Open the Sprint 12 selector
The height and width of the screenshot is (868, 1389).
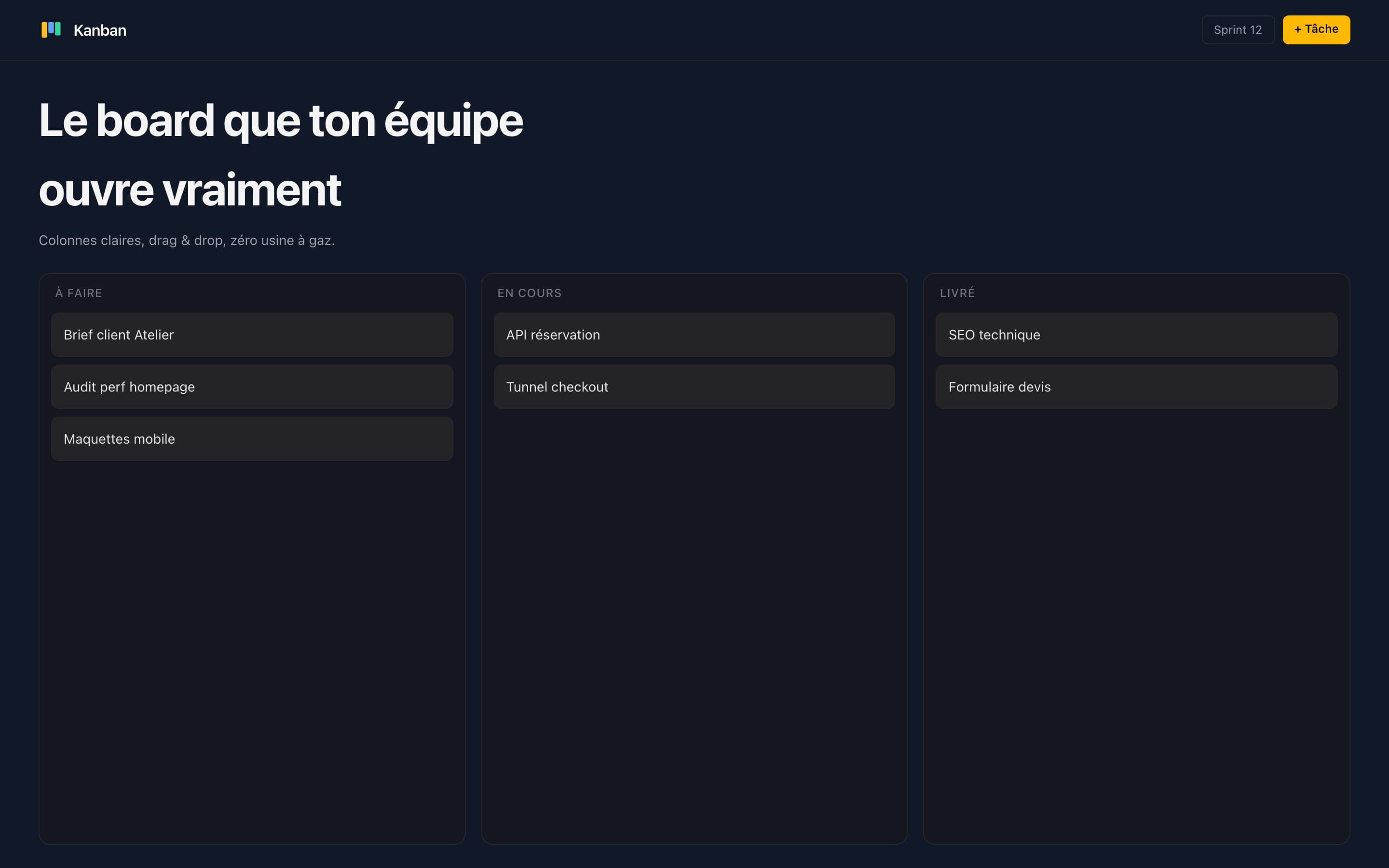click(1238, 30)
